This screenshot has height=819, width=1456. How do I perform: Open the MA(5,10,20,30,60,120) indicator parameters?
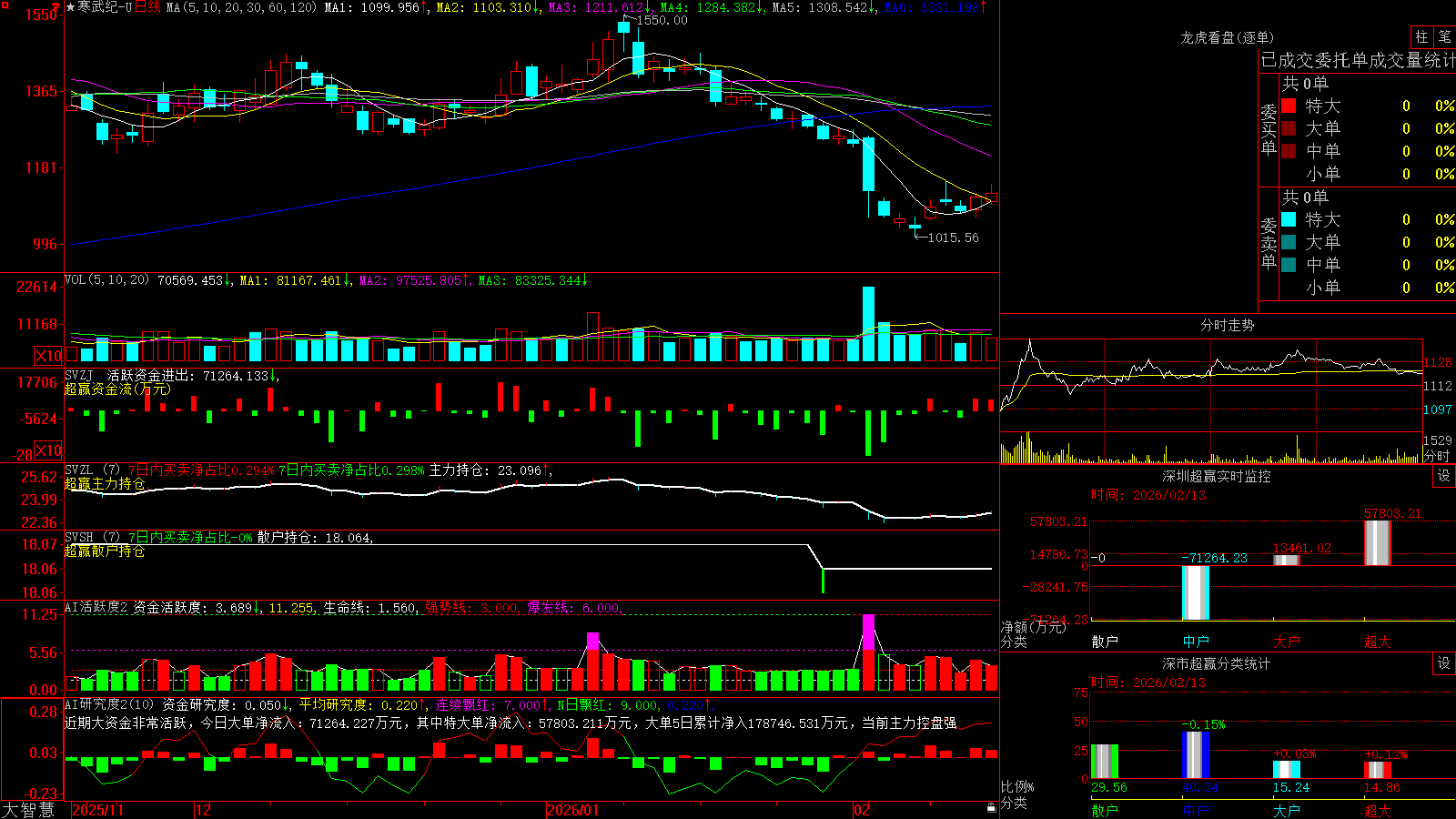pyautogui.click(x=241, y=7)
